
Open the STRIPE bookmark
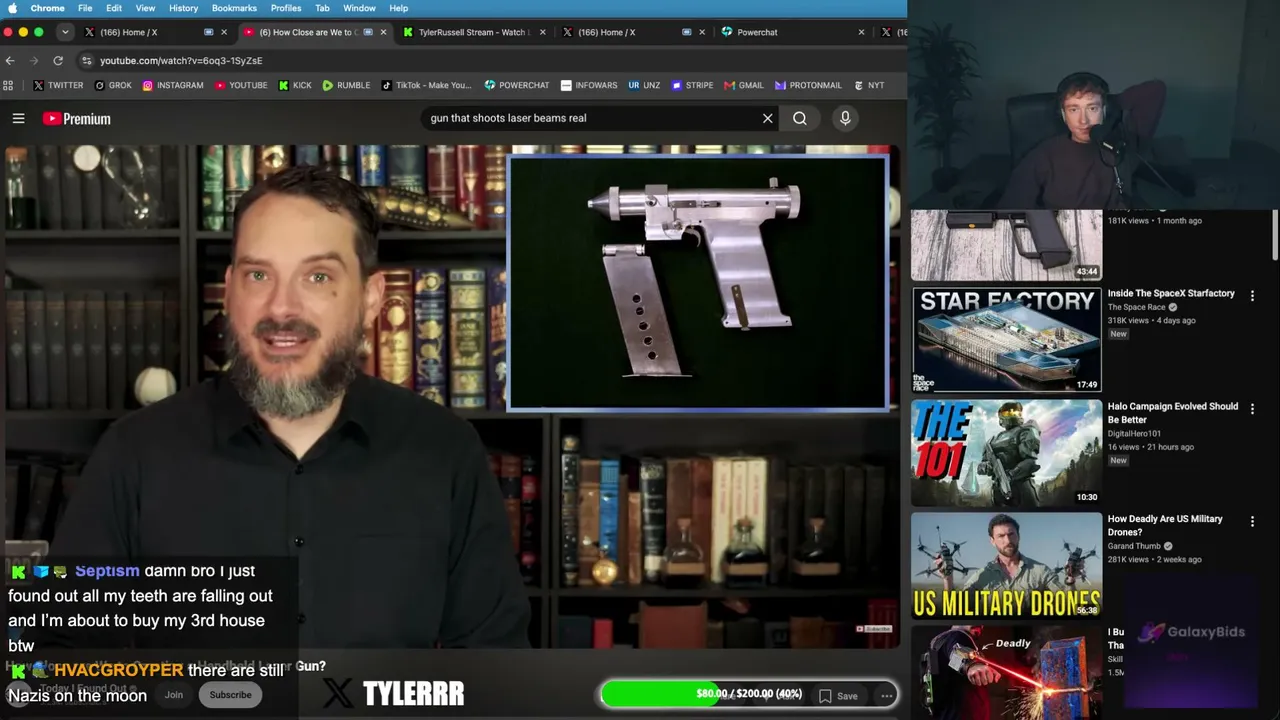click(x=692, y=85)
